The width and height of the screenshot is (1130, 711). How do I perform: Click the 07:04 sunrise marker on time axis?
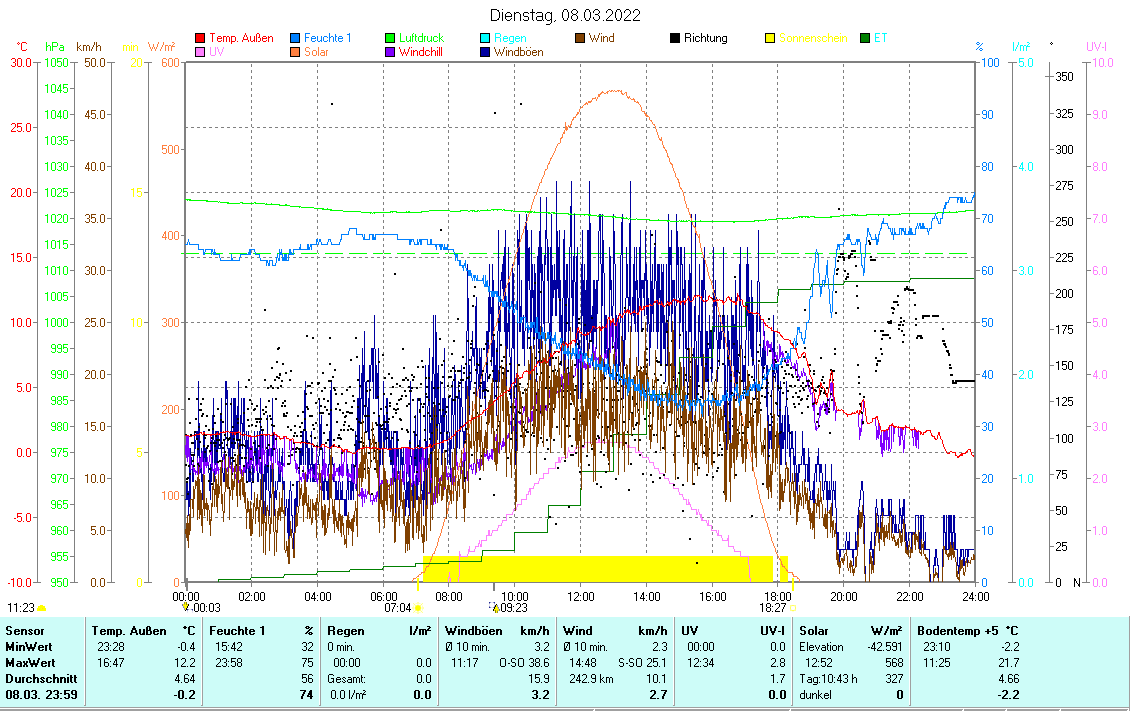[398, 607]
